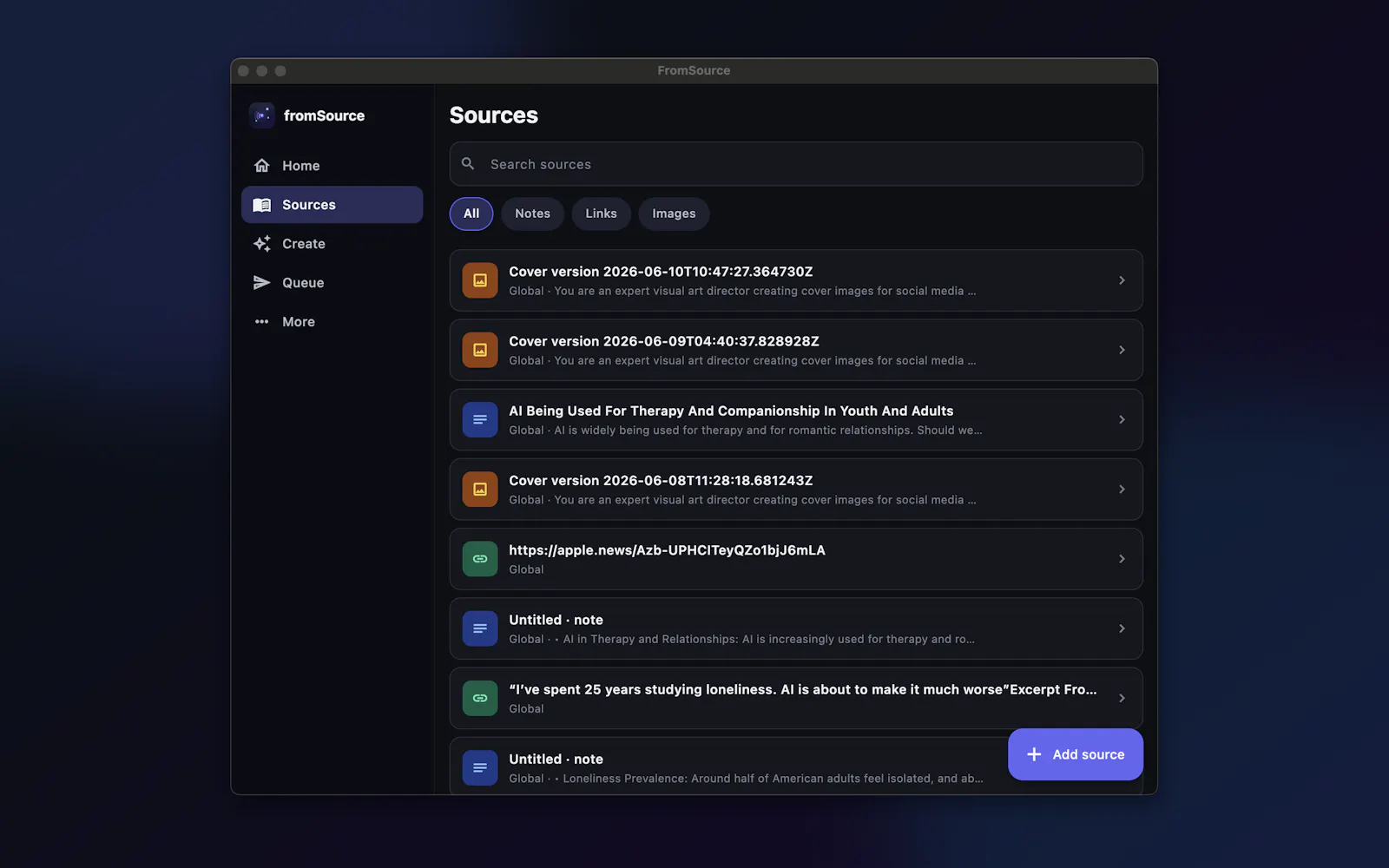Click image icon of Cover version 2026-06-08 row
Image resolution: width=1389 pixels, height=868 pixels.
click(x=480, y=490)
